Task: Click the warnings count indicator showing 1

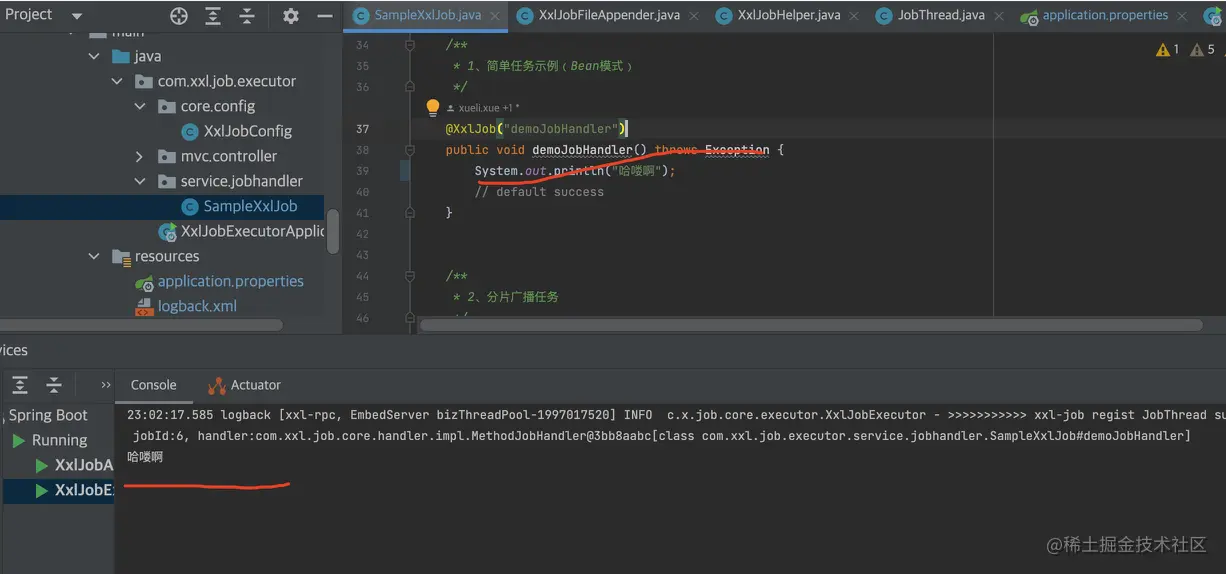Action: [x=1167, y=50]
